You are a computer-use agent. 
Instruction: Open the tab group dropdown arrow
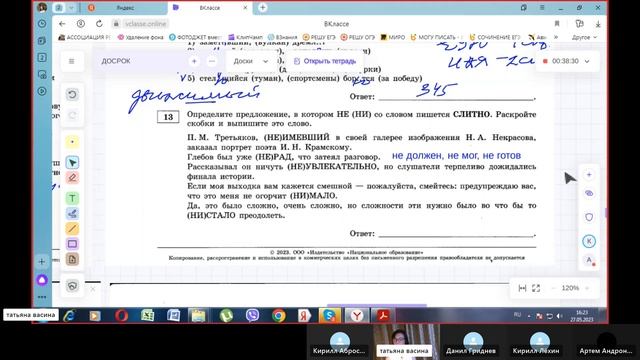coord(71,8)
